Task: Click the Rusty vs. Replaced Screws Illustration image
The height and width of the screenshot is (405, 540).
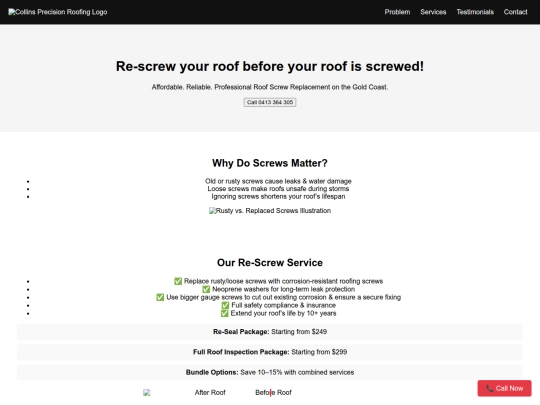Action: (270, 210)
